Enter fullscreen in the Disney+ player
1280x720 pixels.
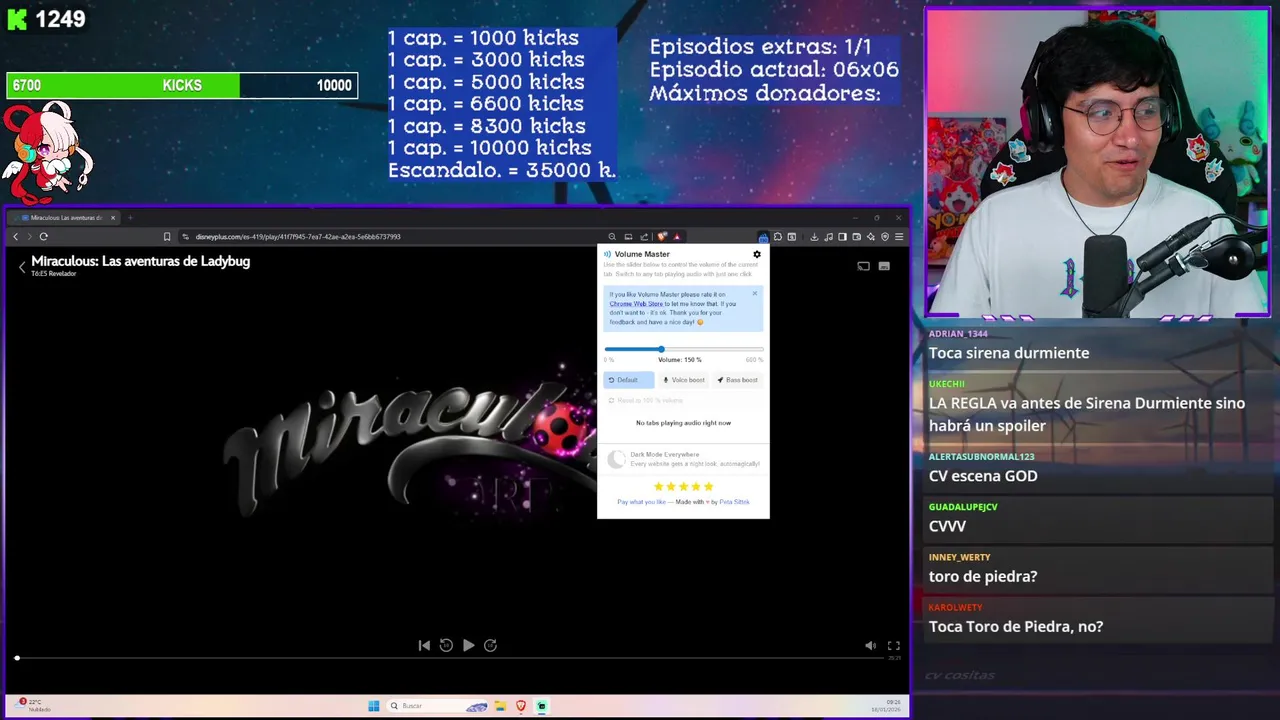point(894,646)
